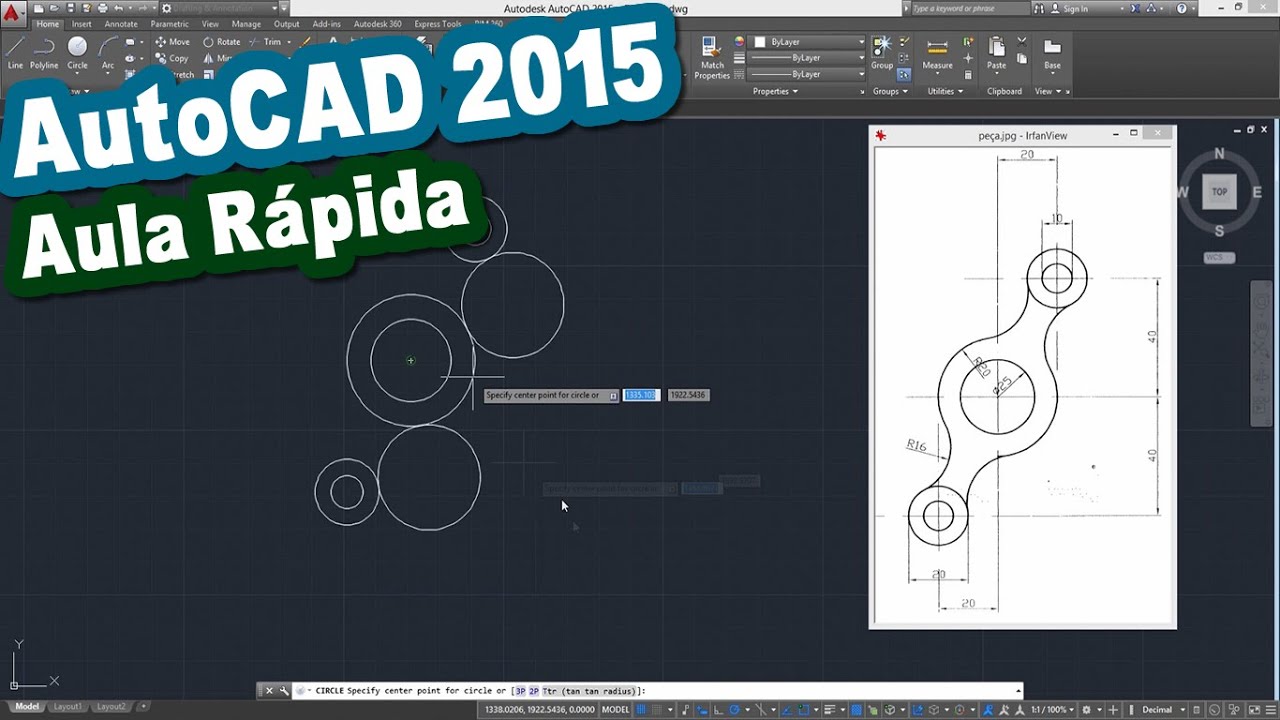
Task: Switch to the Output ribbon tab
Action: [287, 24]
